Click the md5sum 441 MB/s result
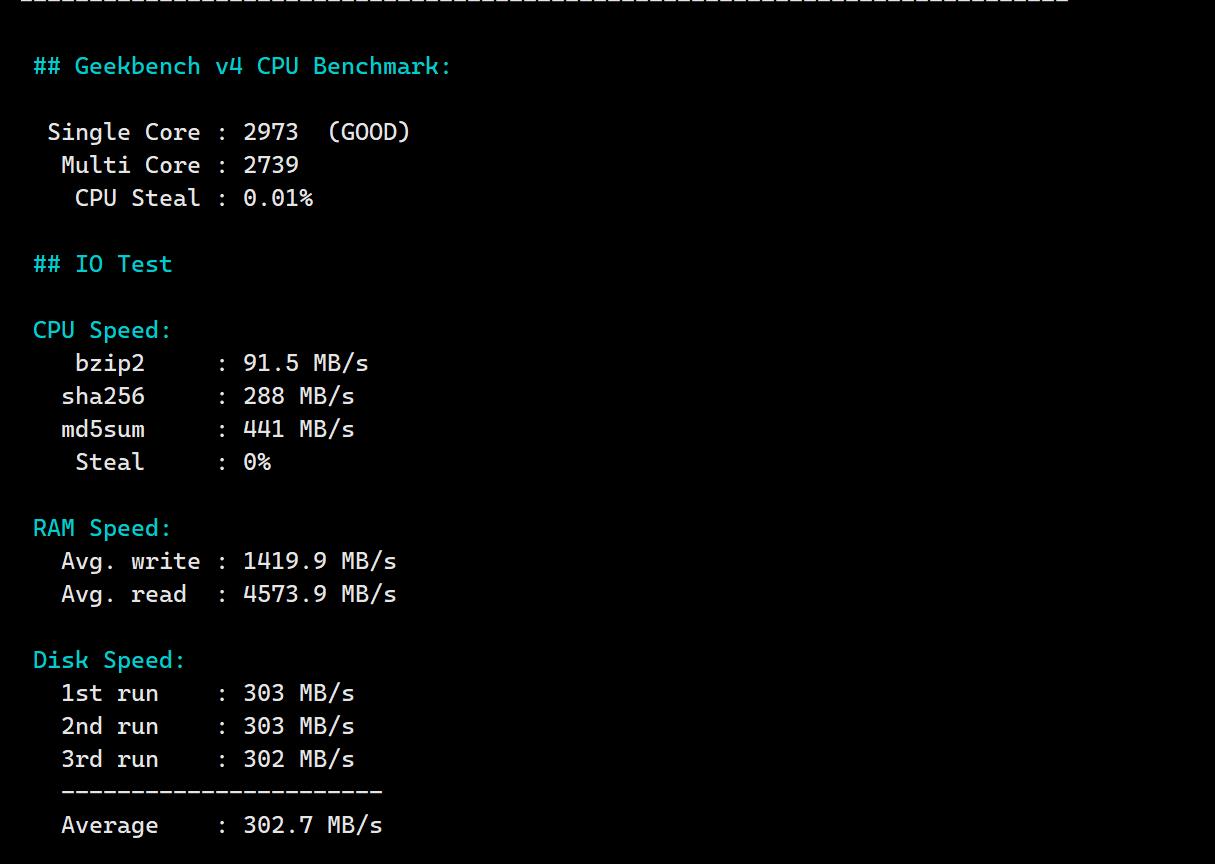Viewport: 1215px width, 864px height. pos(298,429)
